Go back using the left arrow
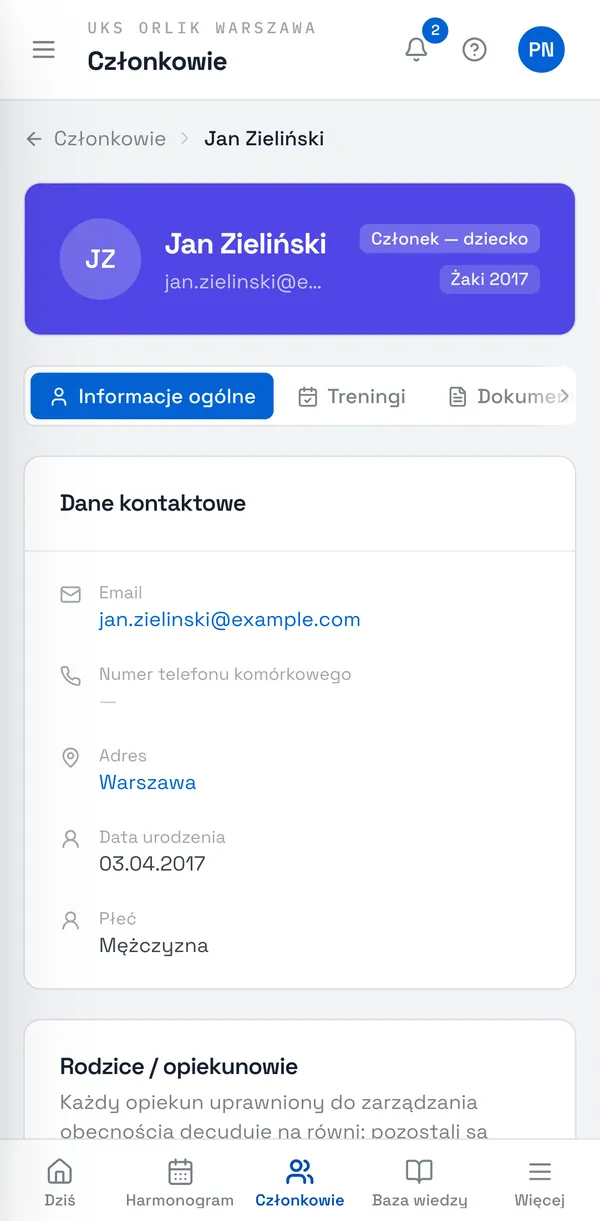The image size is (600, 1221). (x=34, y=139)
